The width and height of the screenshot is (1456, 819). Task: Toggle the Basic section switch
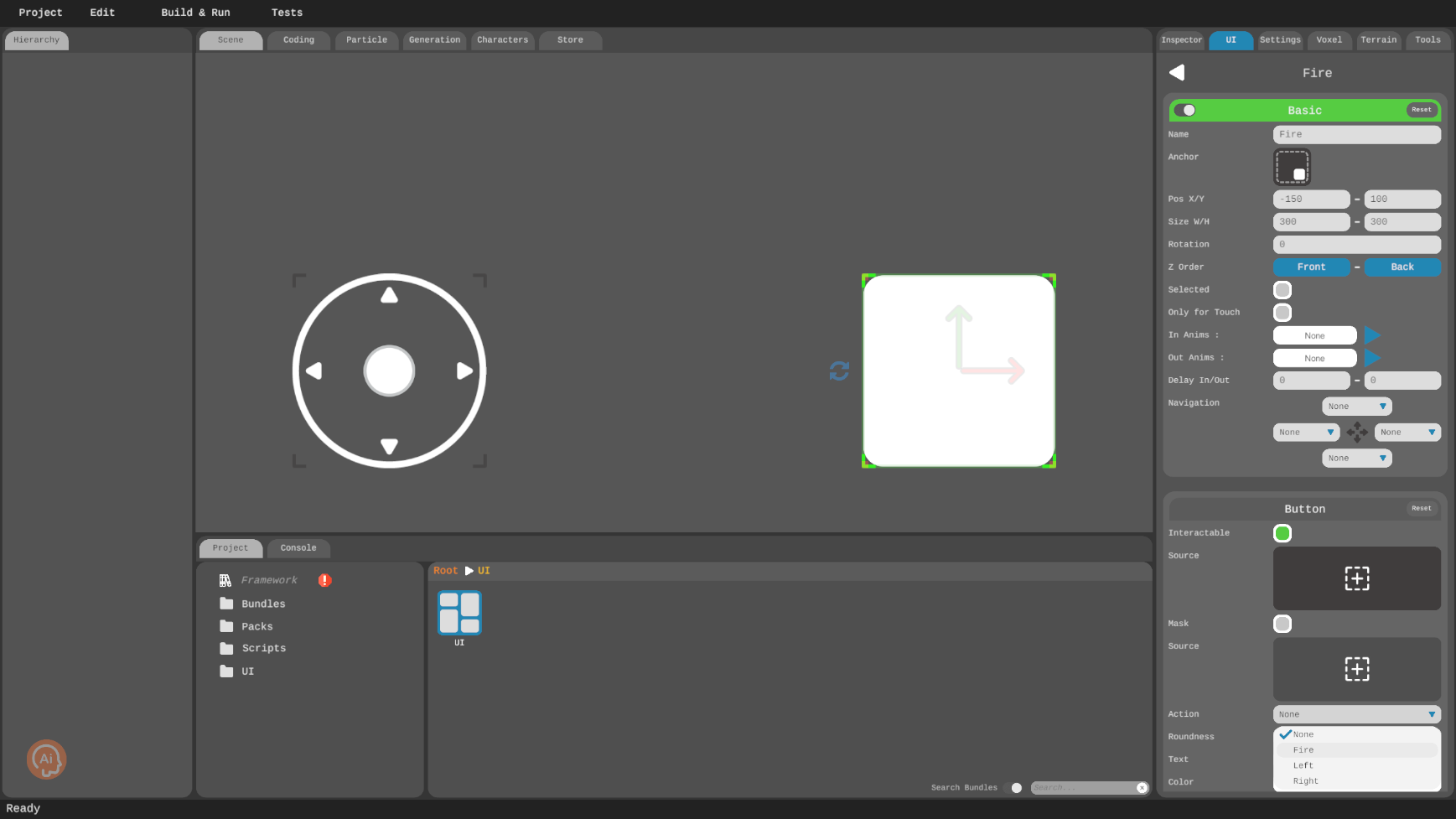pyautogui.click(x=1184, y=110)
